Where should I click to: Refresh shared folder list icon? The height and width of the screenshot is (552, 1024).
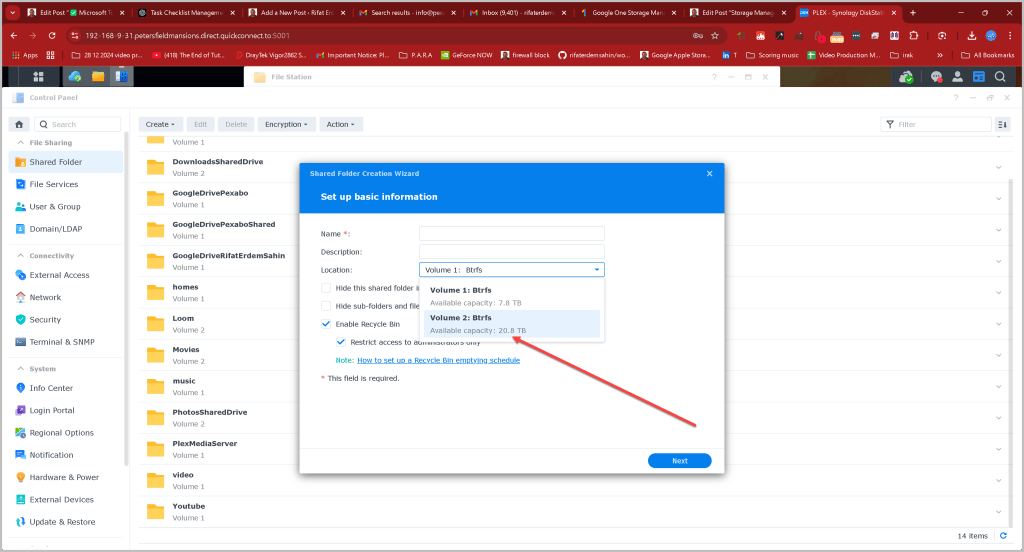click(1003, 536)
